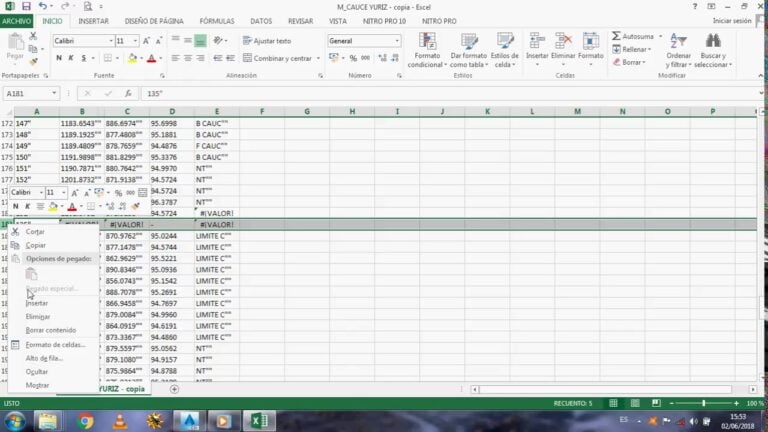Image resolution: width=768 pixels, height=432 pixels.
Task: Click Autosuma button
Action: tap(633, 36)
